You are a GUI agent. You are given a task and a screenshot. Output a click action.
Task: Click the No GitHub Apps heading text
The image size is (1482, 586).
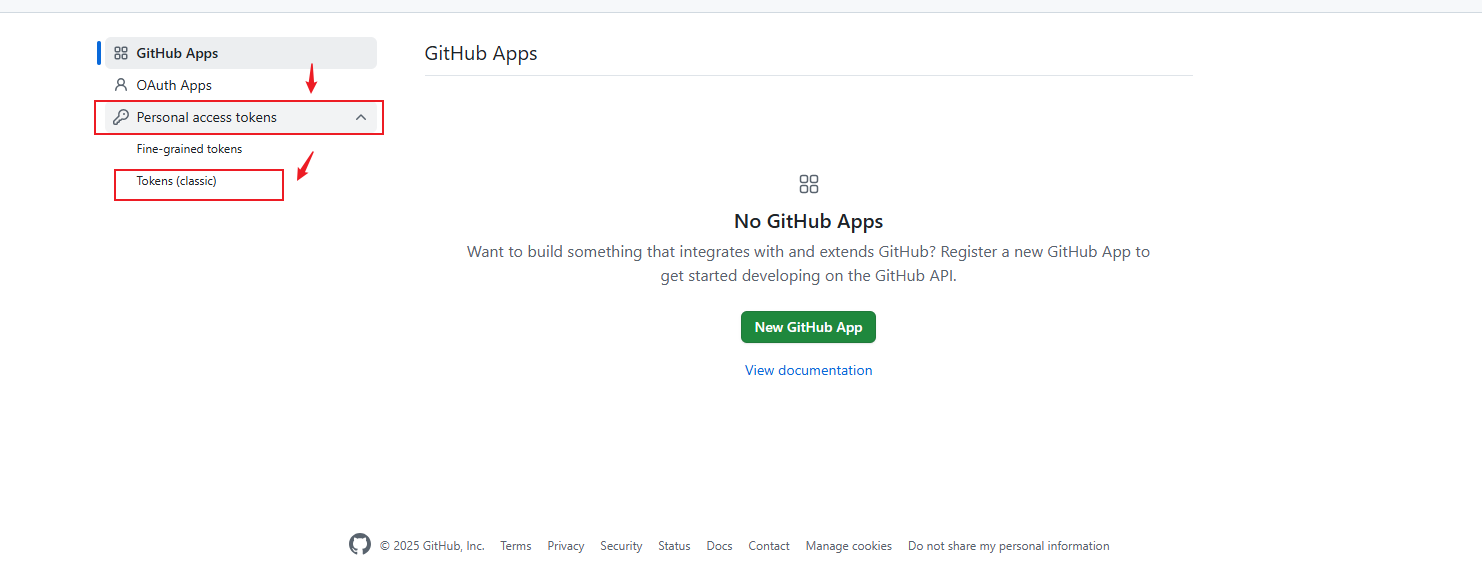808,221
